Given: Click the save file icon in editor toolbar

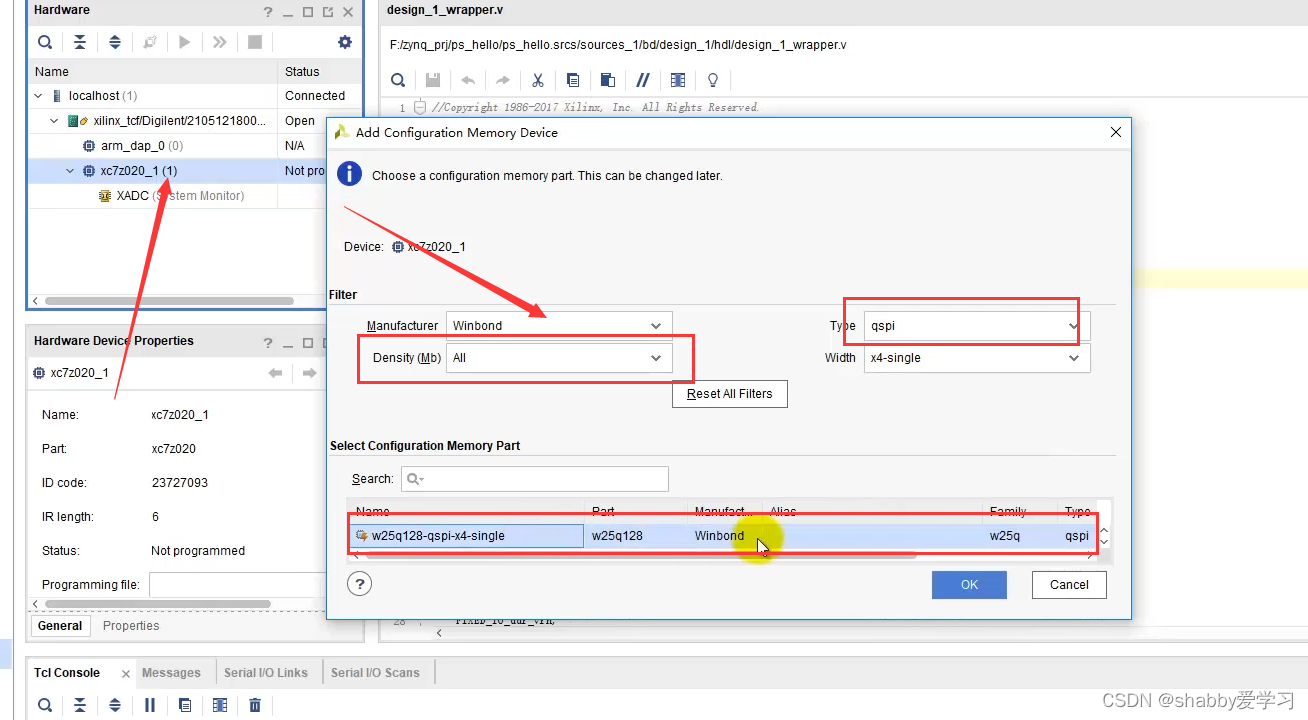Looking at the screenshot, I should click(x=433, y=80).
